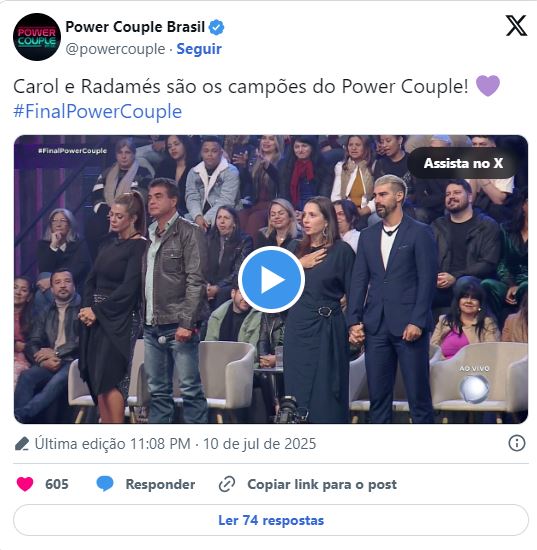537x550 pixels.
Task: Open the info circle icon
Action: tap(517, 443)
